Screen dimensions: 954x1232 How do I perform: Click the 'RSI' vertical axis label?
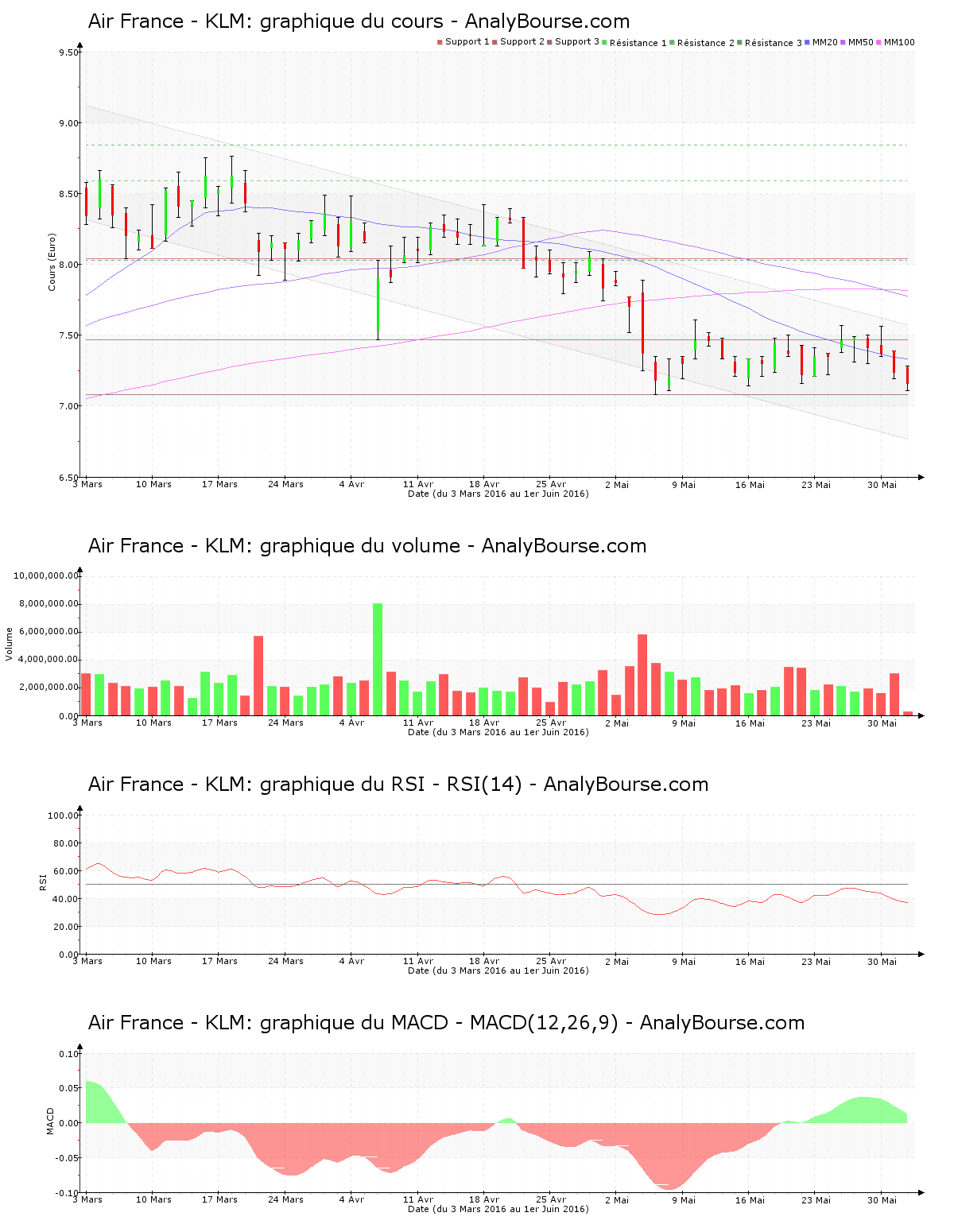[x=44, y=881]
